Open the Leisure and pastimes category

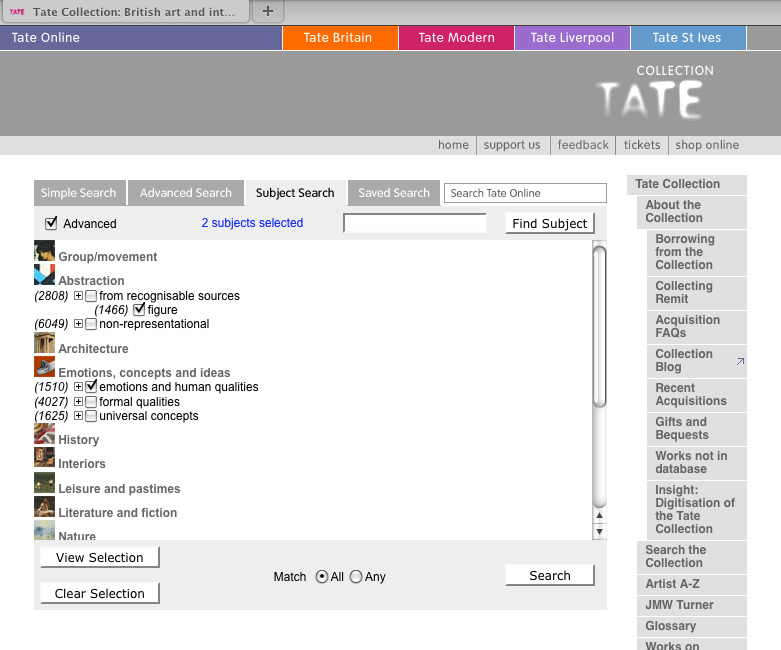point(119,489)
